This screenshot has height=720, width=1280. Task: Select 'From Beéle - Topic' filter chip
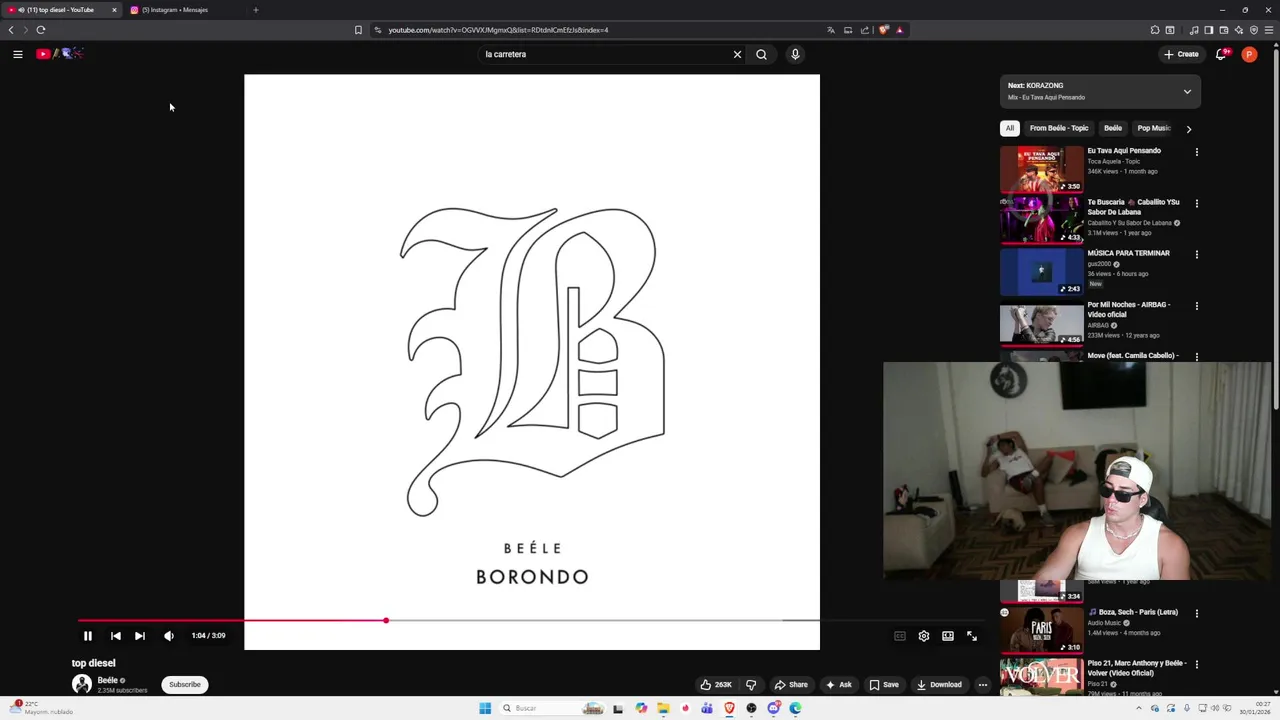pos(1059,128)
